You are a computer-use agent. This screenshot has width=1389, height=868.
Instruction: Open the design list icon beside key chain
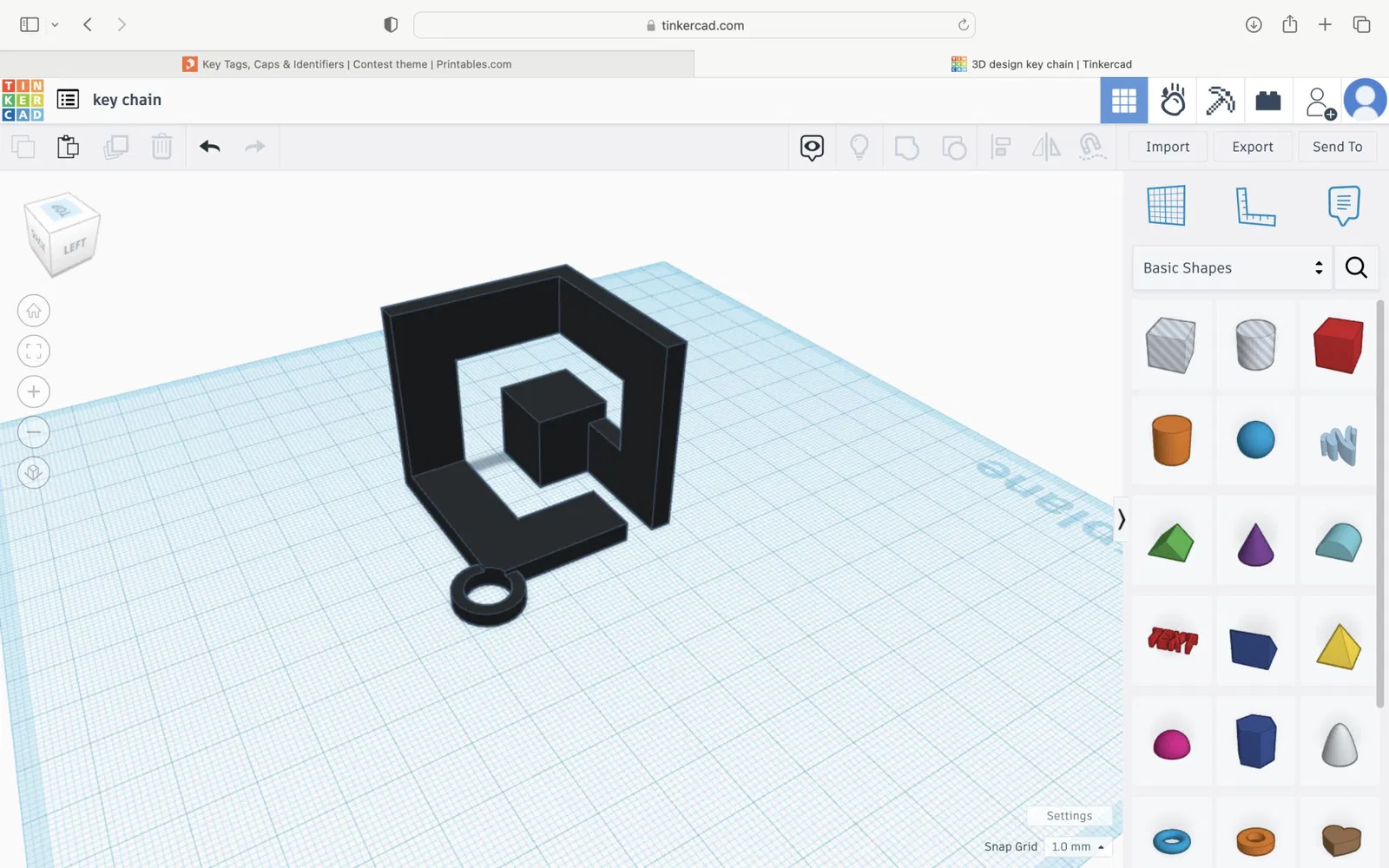(x=68, y=100)
